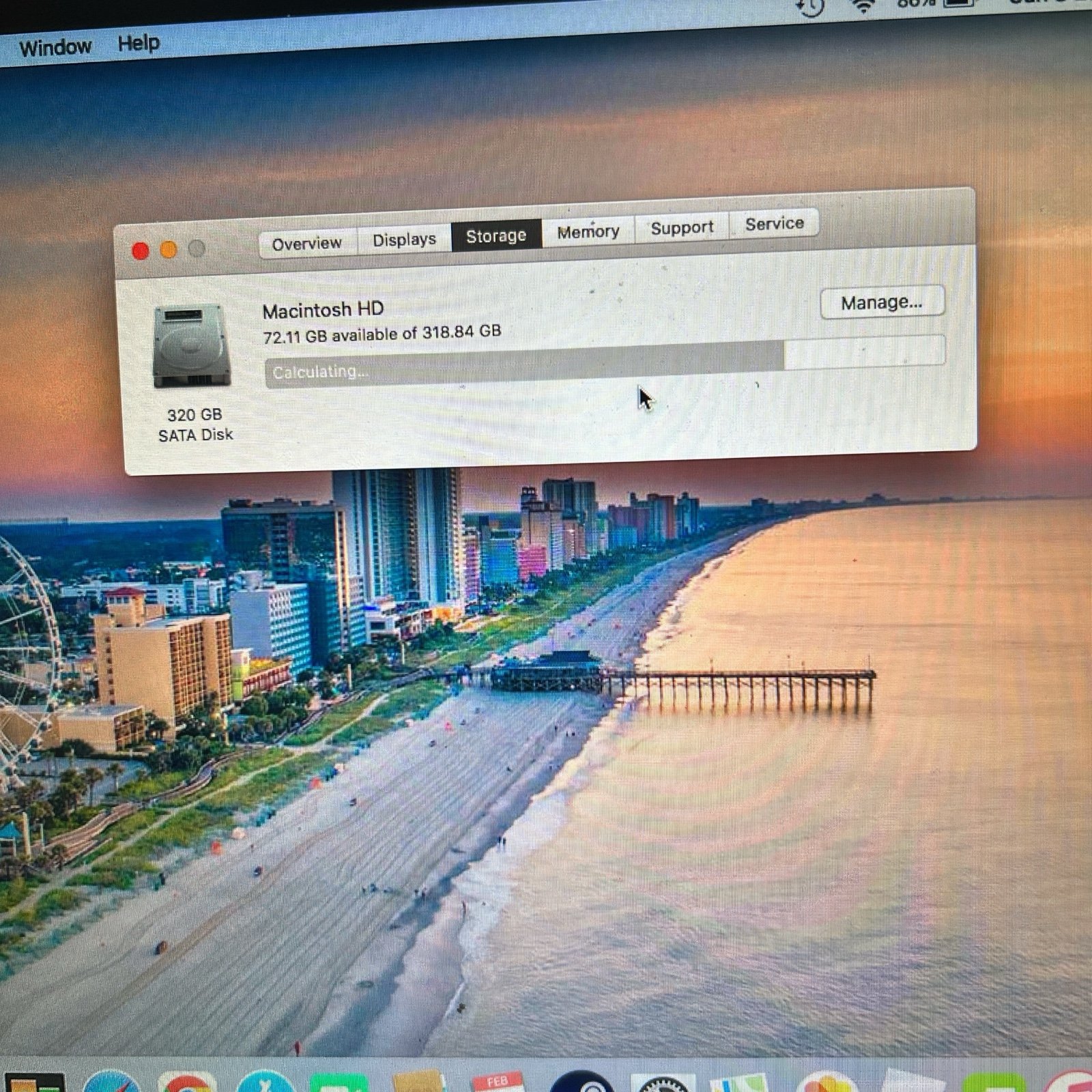Go to the Service tab

point(774,223)
